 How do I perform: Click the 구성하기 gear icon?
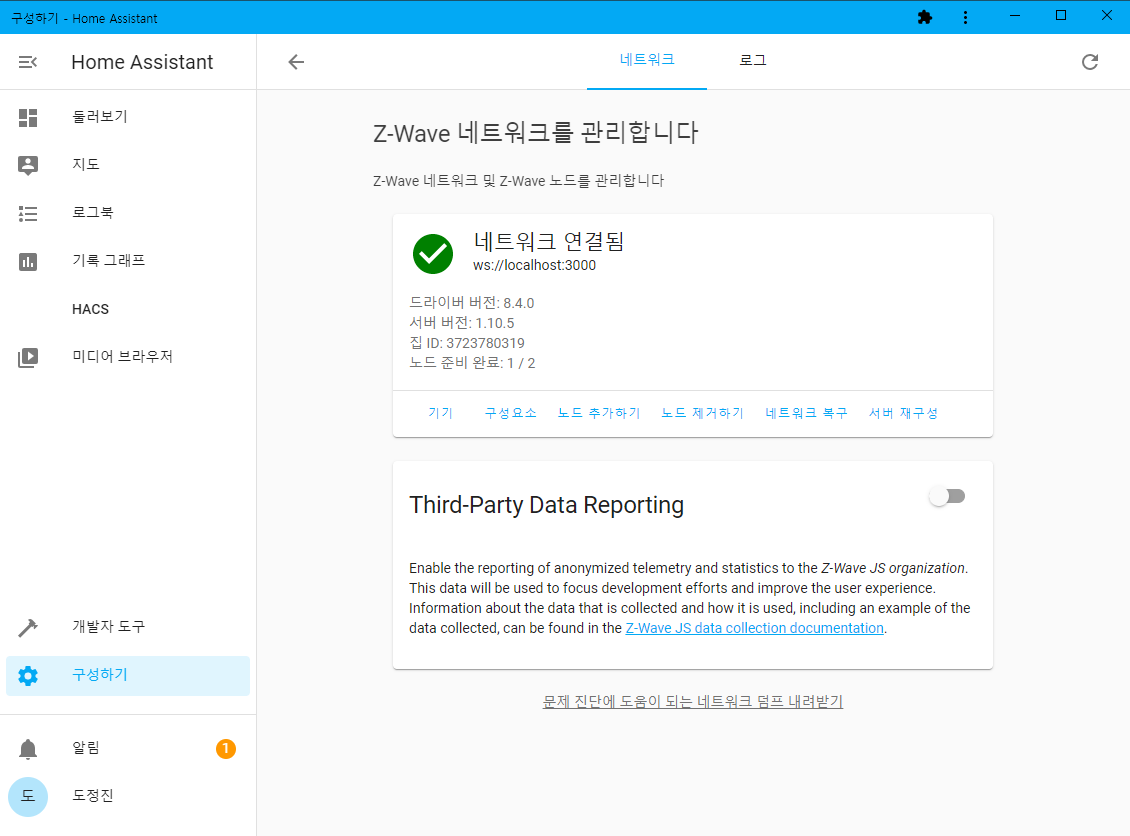(27, 676)
